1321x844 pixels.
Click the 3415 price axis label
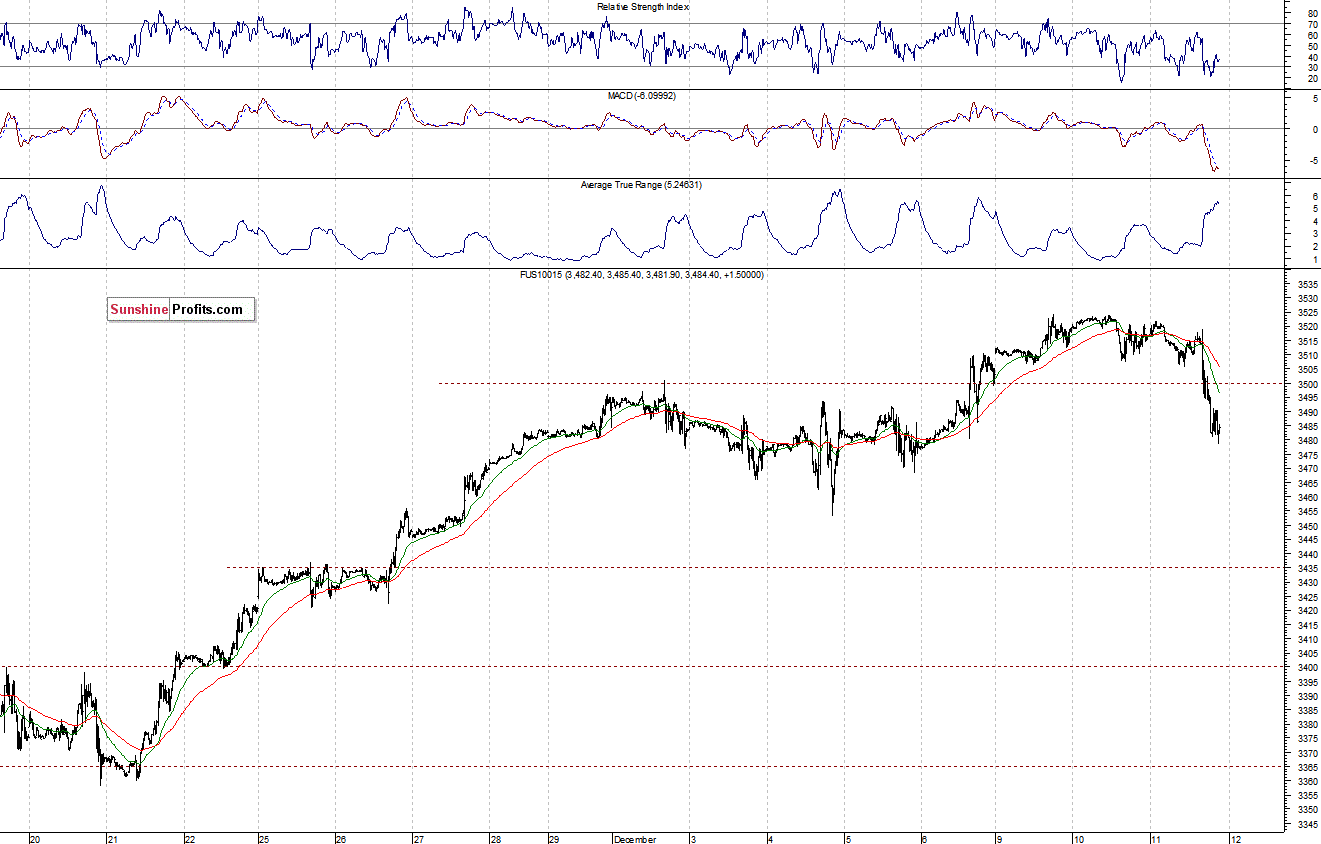pos(1306,625)
